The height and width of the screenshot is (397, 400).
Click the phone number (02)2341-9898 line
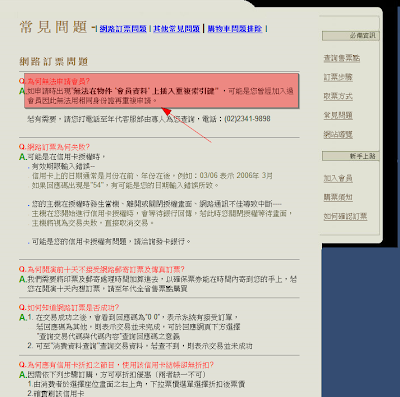pos(149,119)
